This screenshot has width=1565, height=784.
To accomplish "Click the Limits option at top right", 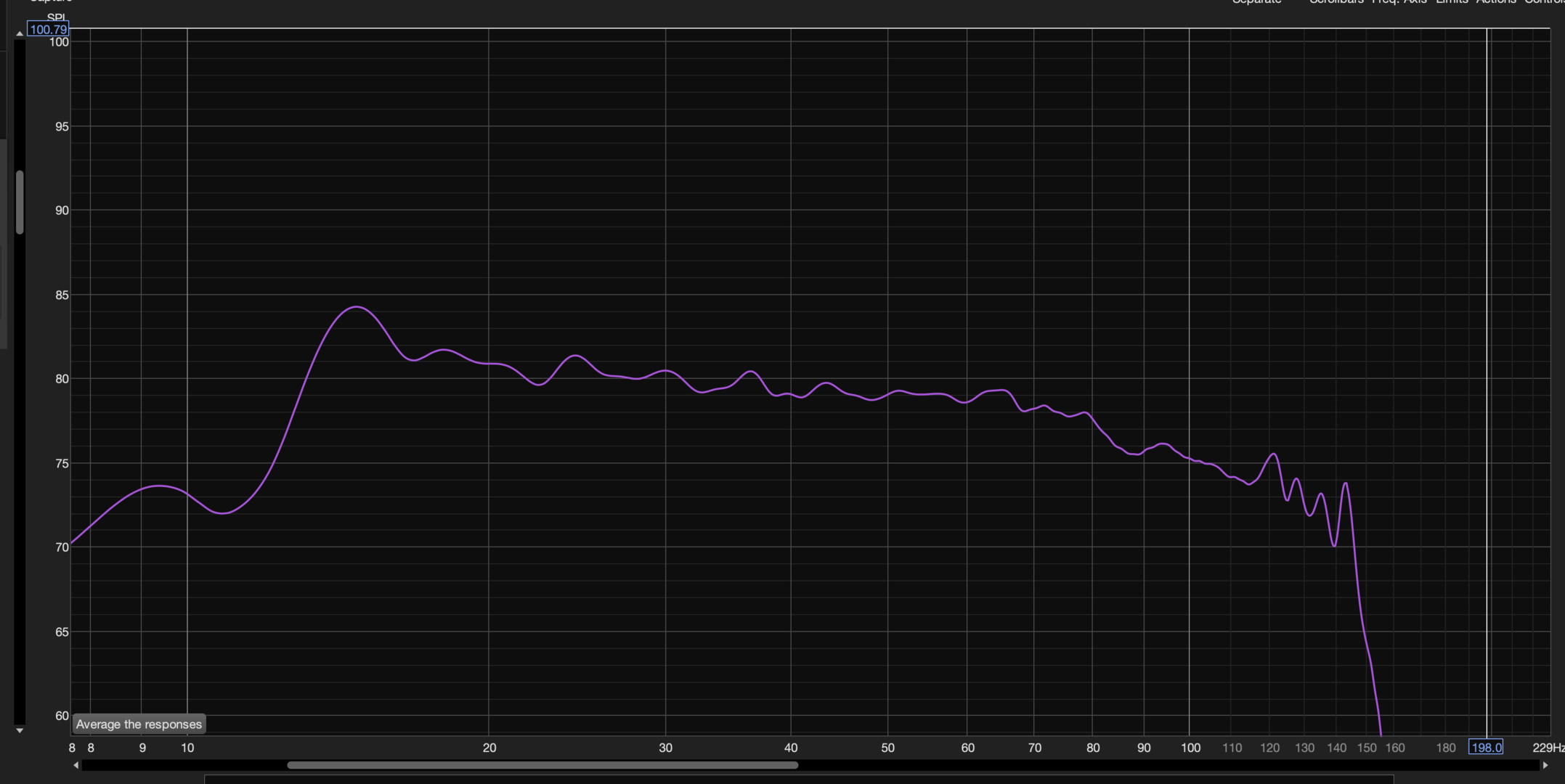I will [x=1451, y=2].
